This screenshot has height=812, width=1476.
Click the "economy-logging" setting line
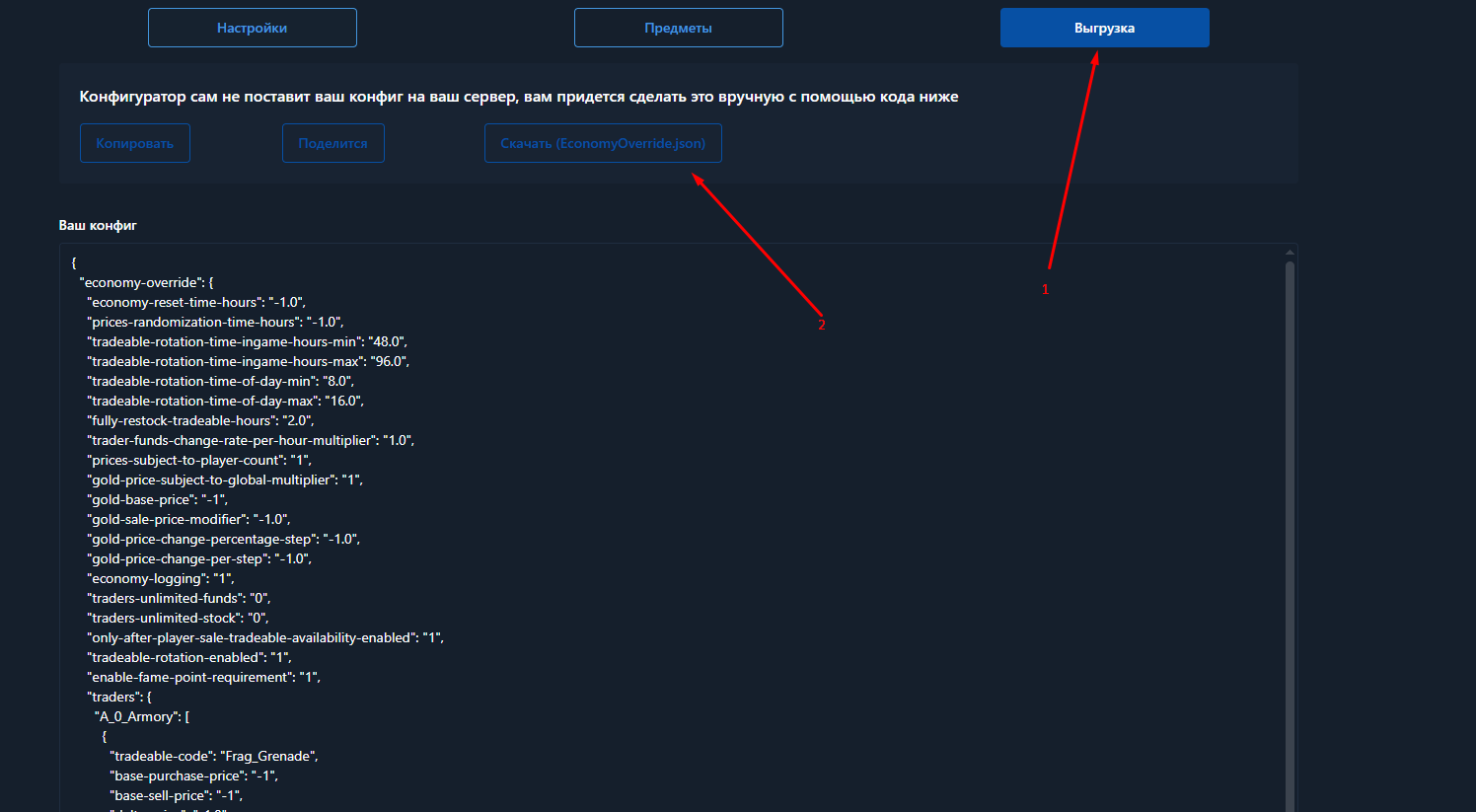click(x=160, y=578)
